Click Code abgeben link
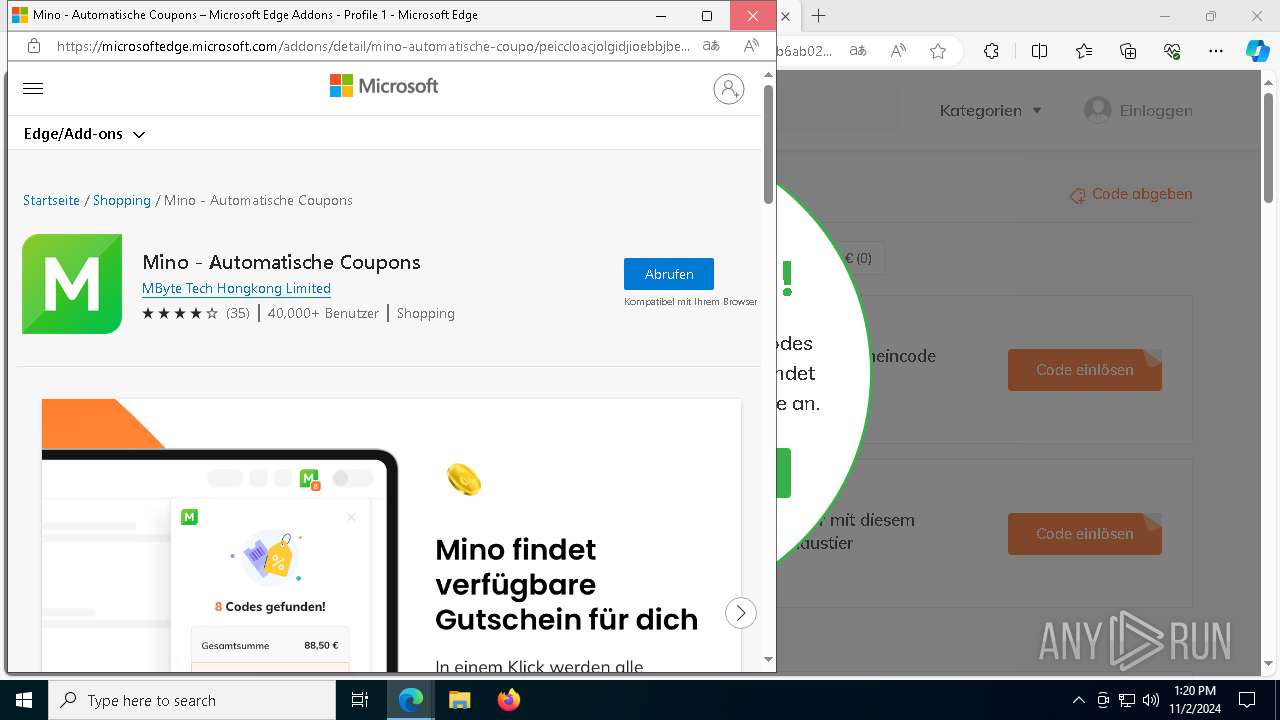The width and height of the screenshot is (1280, 720). pyautogui.click(x=1131, y=195)
